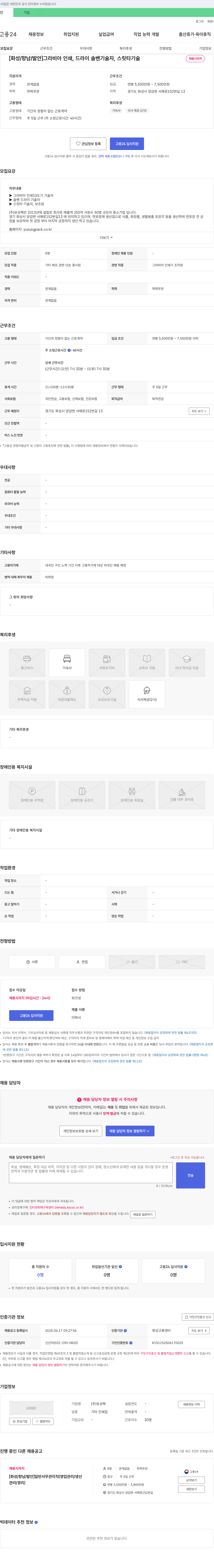This screenshot has width=214, height=1568.
Task: Click the 장애인용 화장실 icon
Action: click(132, 795)
